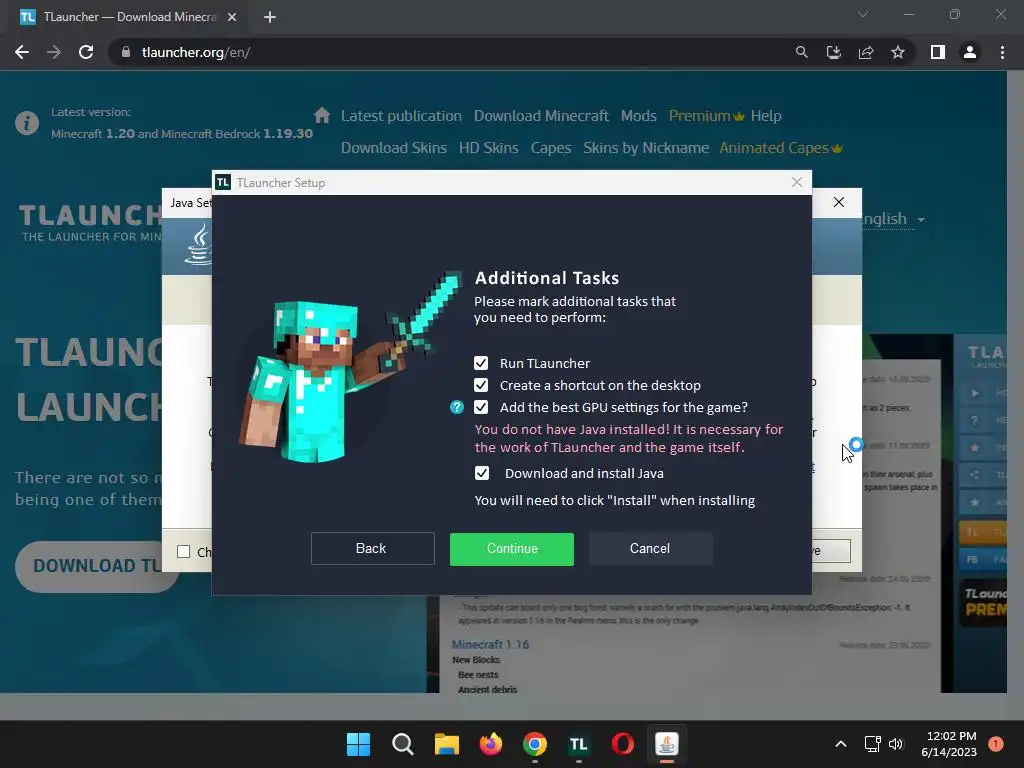Click the address bar URL
This screenshot has height=768, width=1024.
[196, 52]
